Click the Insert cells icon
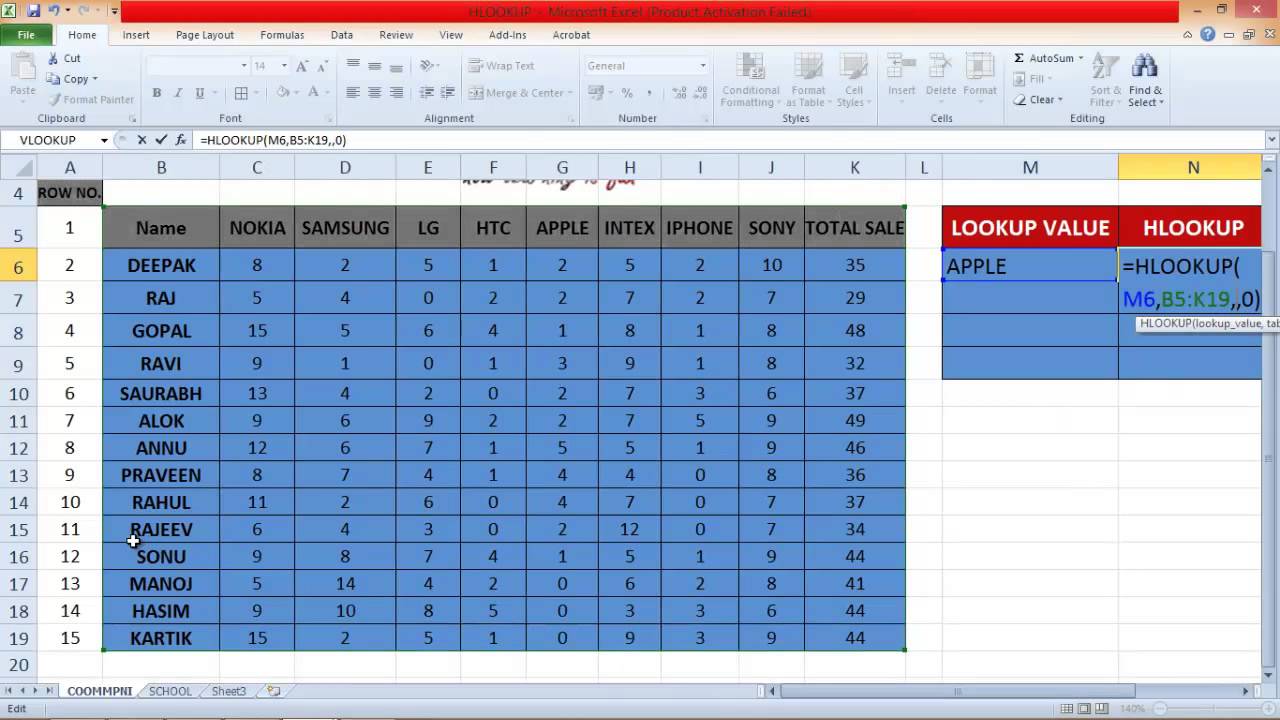This screenshot has height=720, width=1280. 901,68
